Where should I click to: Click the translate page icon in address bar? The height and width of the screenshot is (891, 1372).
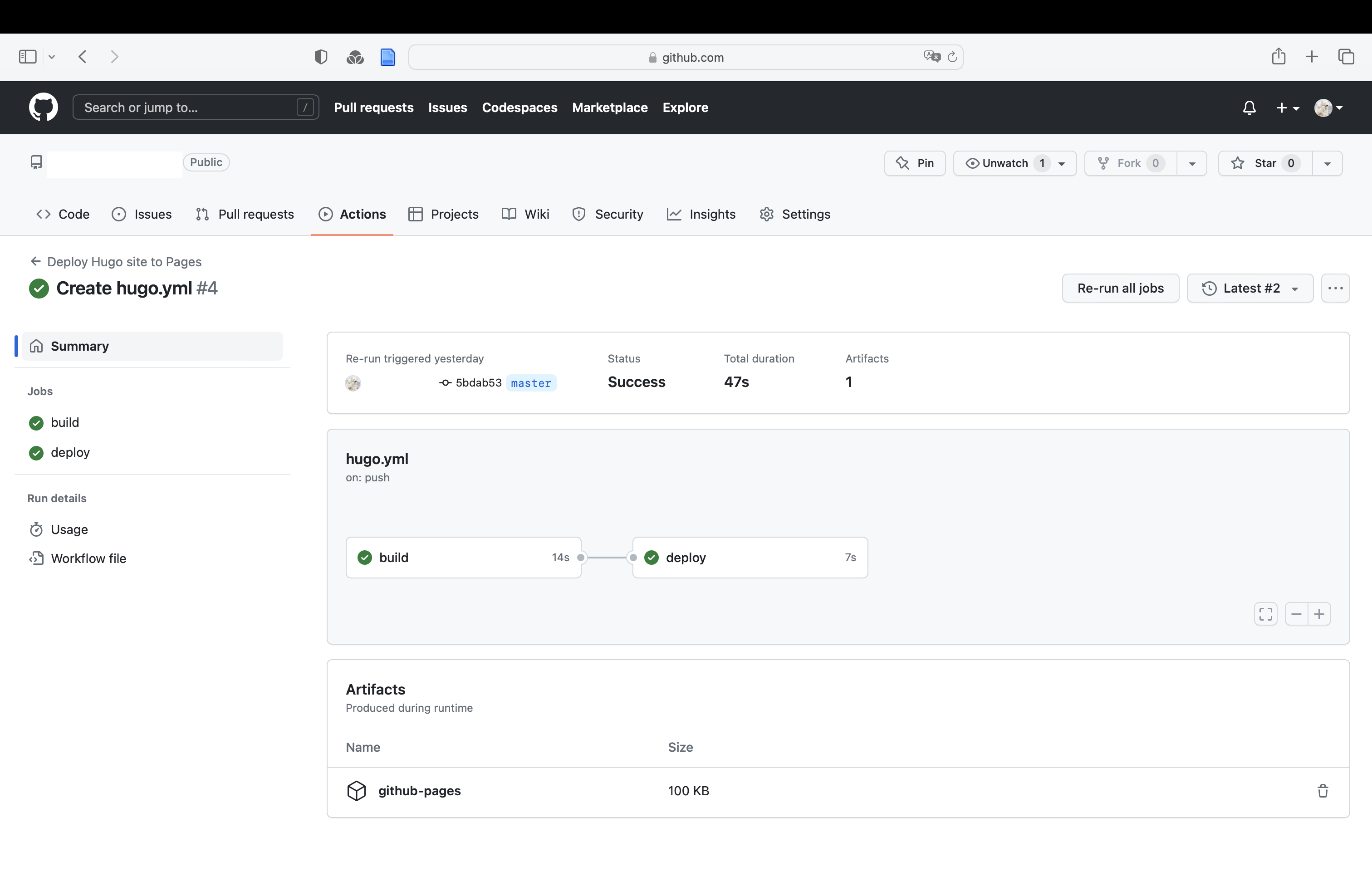(x=931, y=56)
